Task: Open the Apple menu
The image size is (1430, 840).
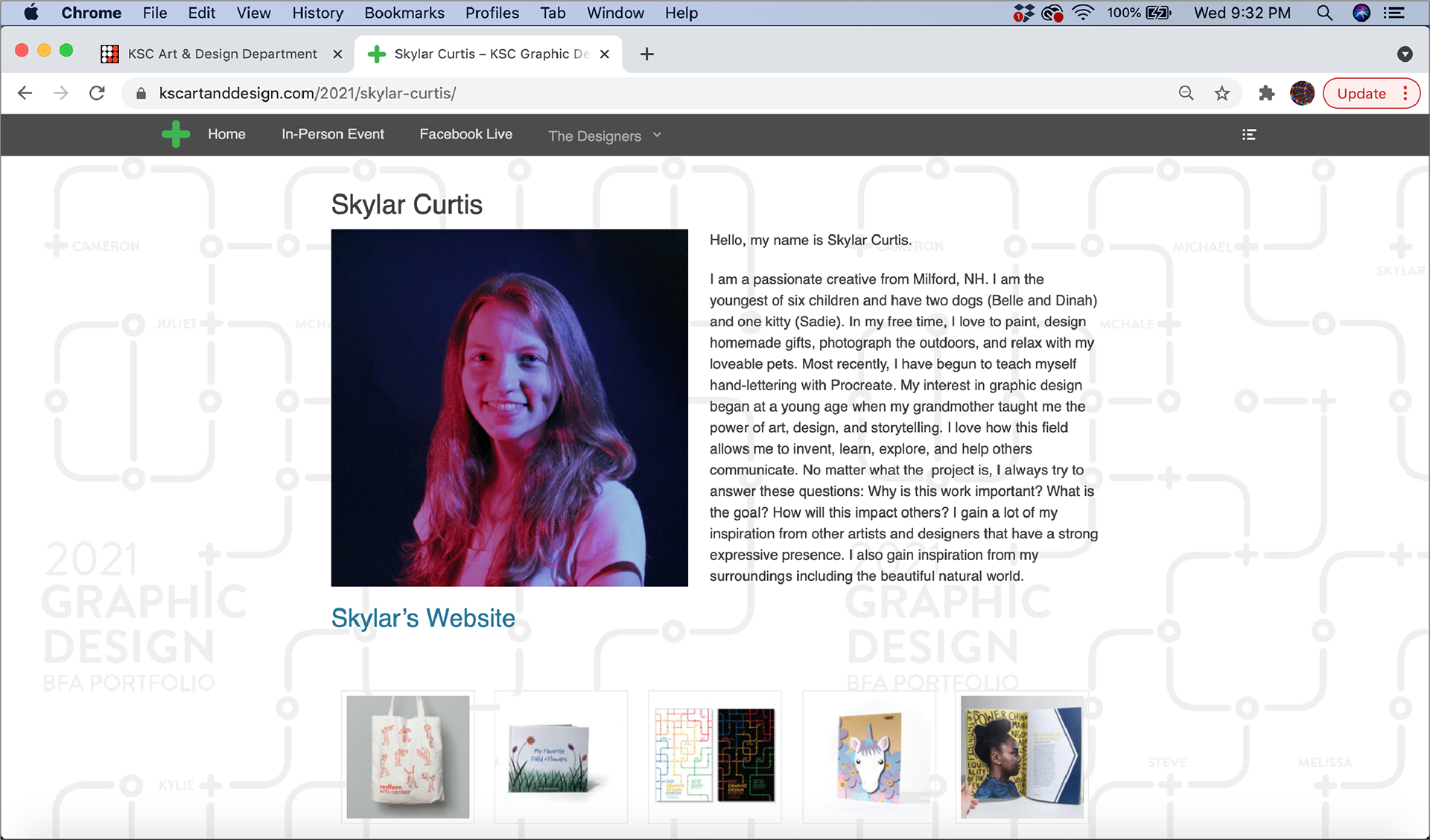Action: 31,13
